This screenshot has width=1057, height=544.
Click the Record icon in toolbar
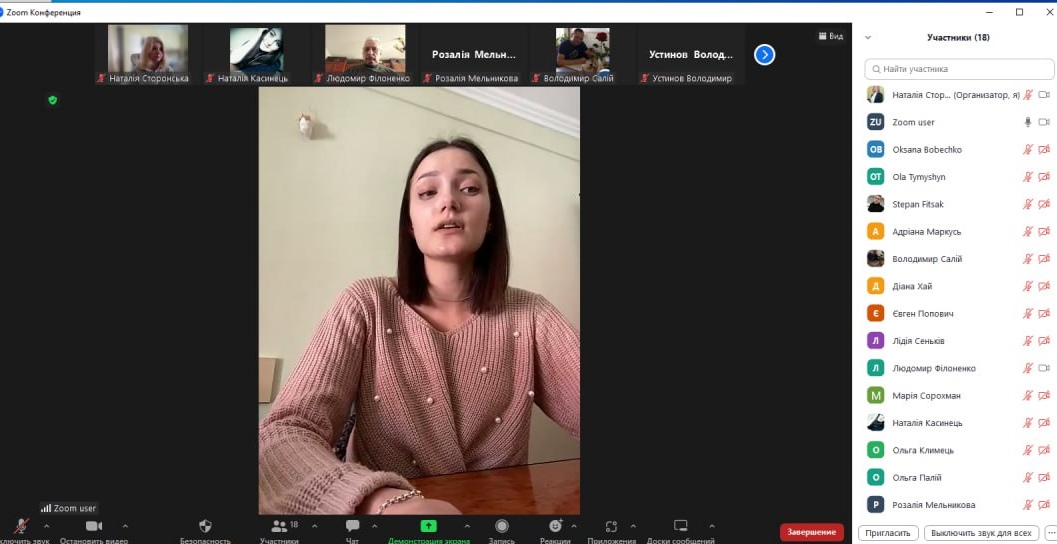click(x=501, y=526)
